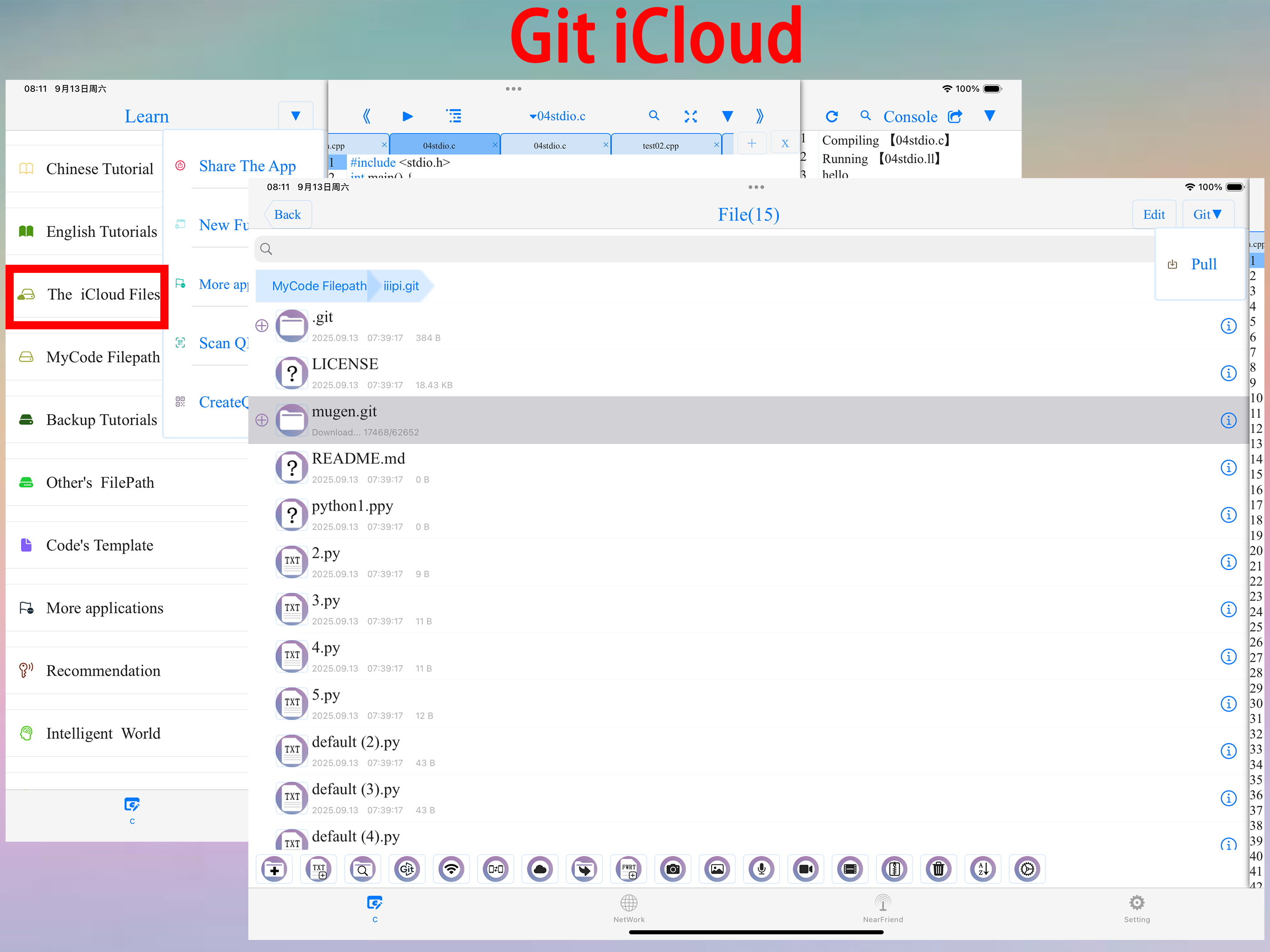Open Intelligent World sidebar item
The width and height of the screenshot is (1270, 952).
tap(127, 733)
